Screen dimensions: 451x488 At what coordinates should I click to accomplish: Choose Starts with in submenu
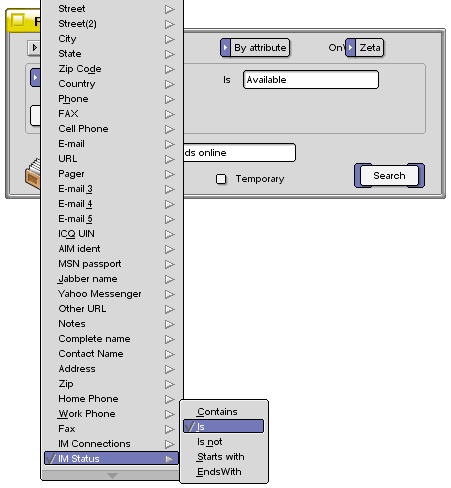(x=220, y=457)
